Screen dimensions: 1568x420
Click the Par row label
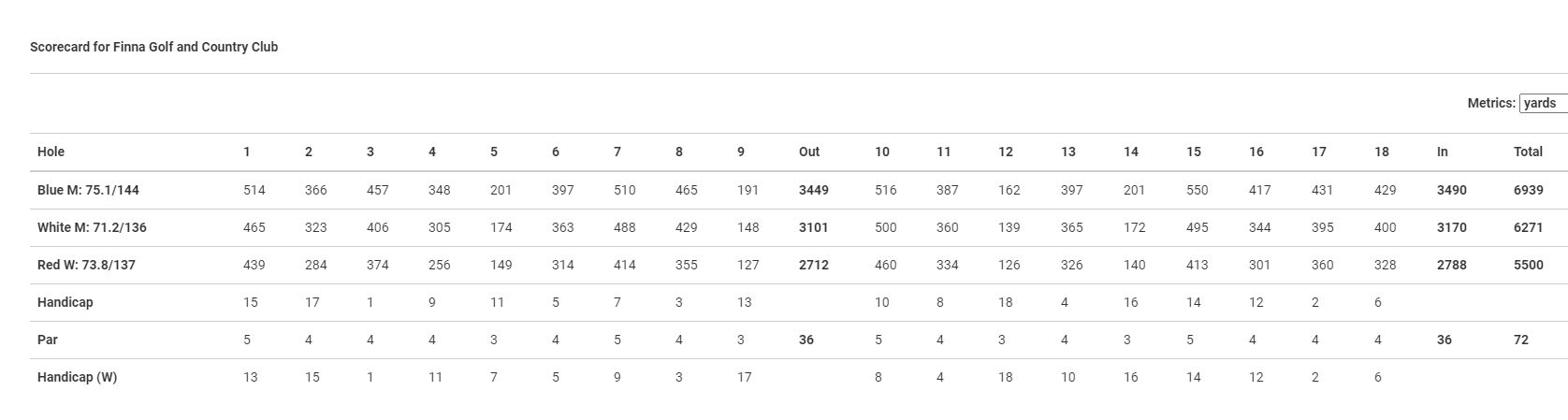47,340
